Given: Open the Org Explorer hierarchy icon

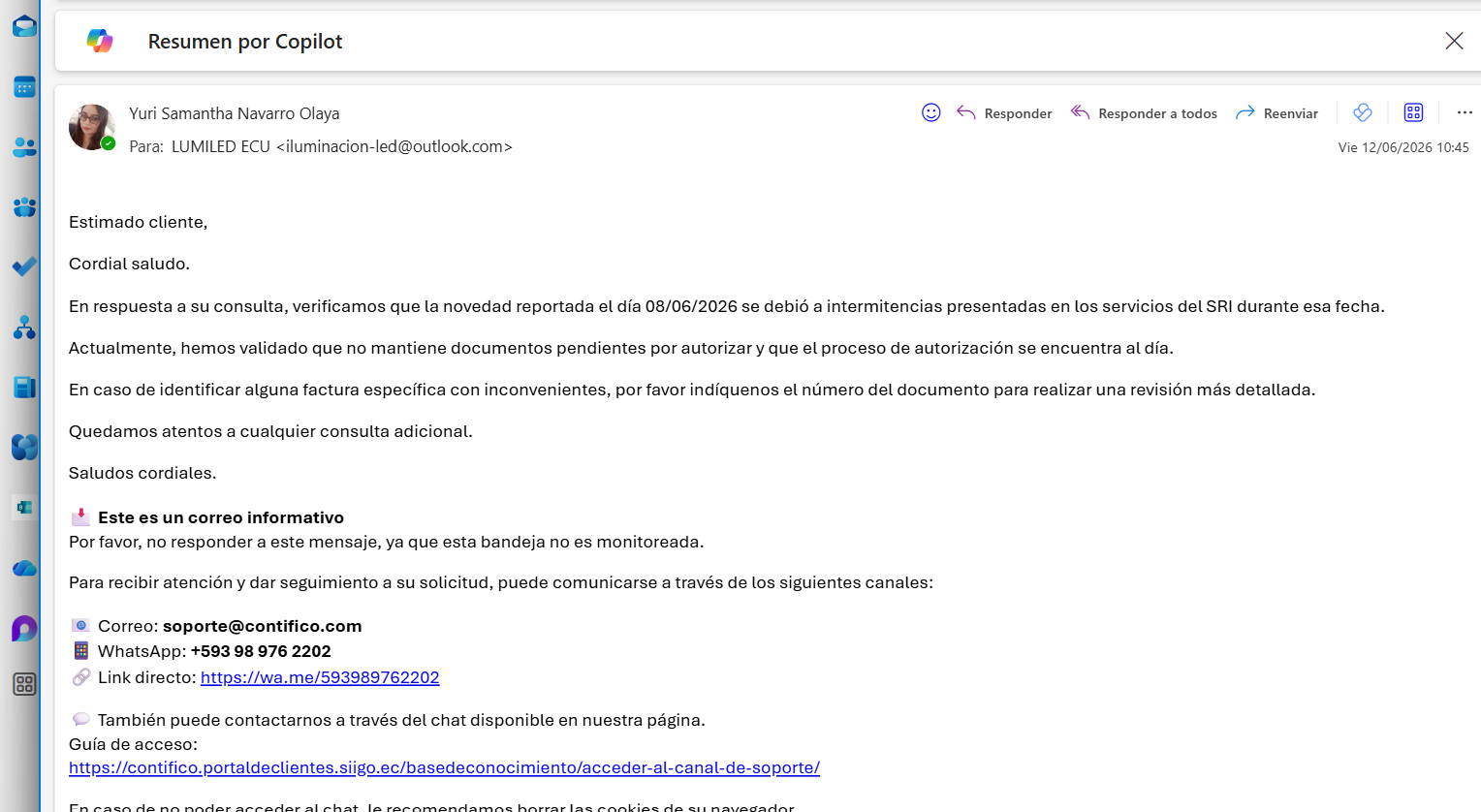Looking at the screenshot, I should click(x=24, y=328).
